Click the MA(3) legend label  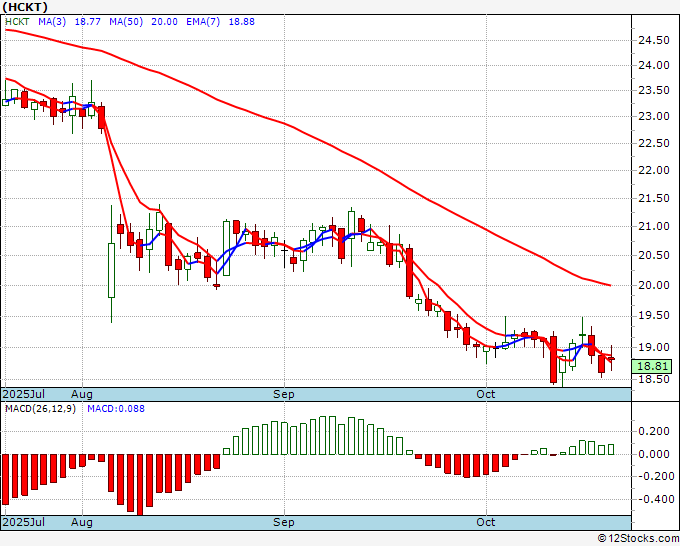[x=52, y=22]
